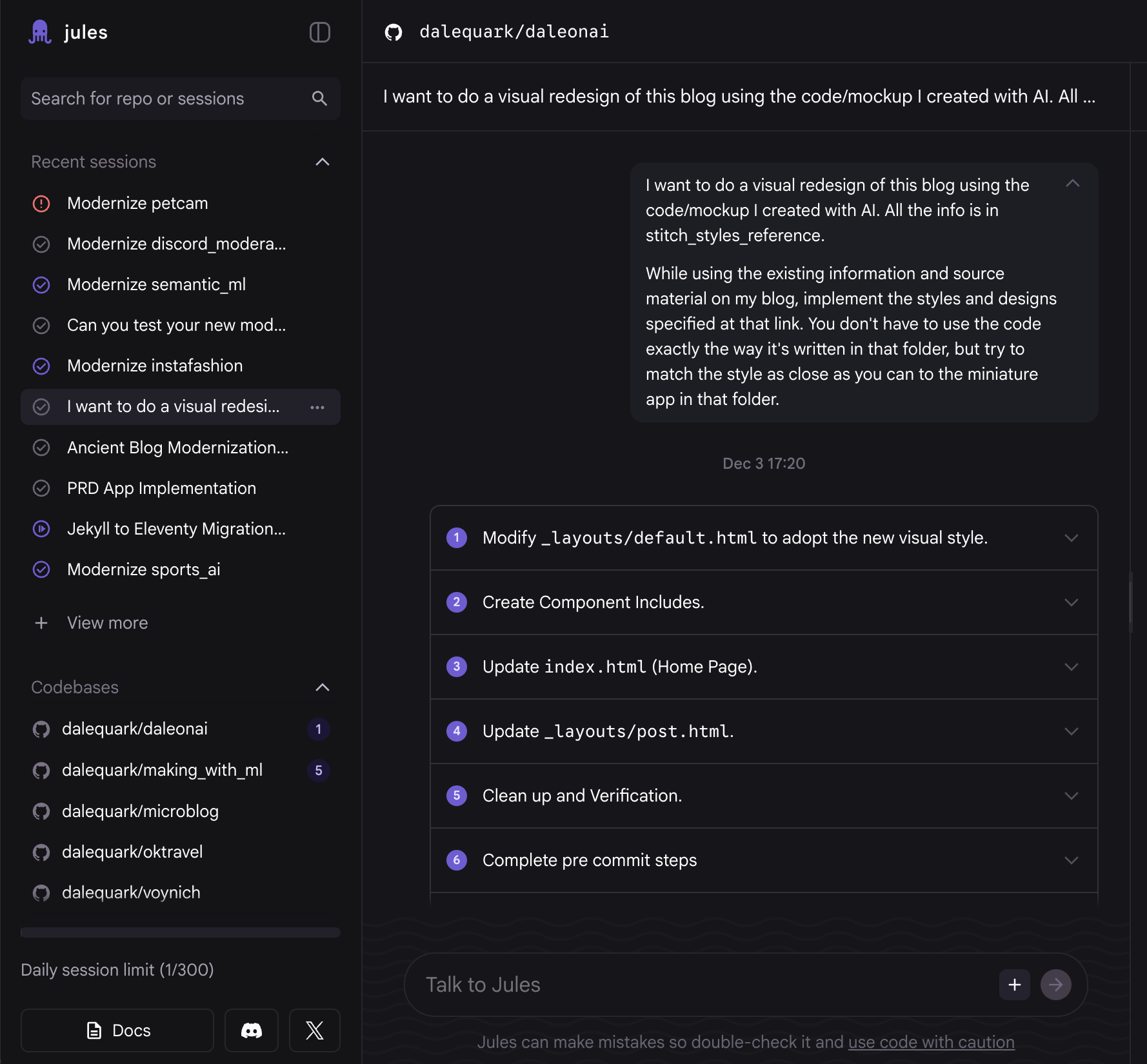Viewport: 1147px width, 1064px height.
Task: Click the send arrow in the chat input
Action: click(x=1055, y=985)
